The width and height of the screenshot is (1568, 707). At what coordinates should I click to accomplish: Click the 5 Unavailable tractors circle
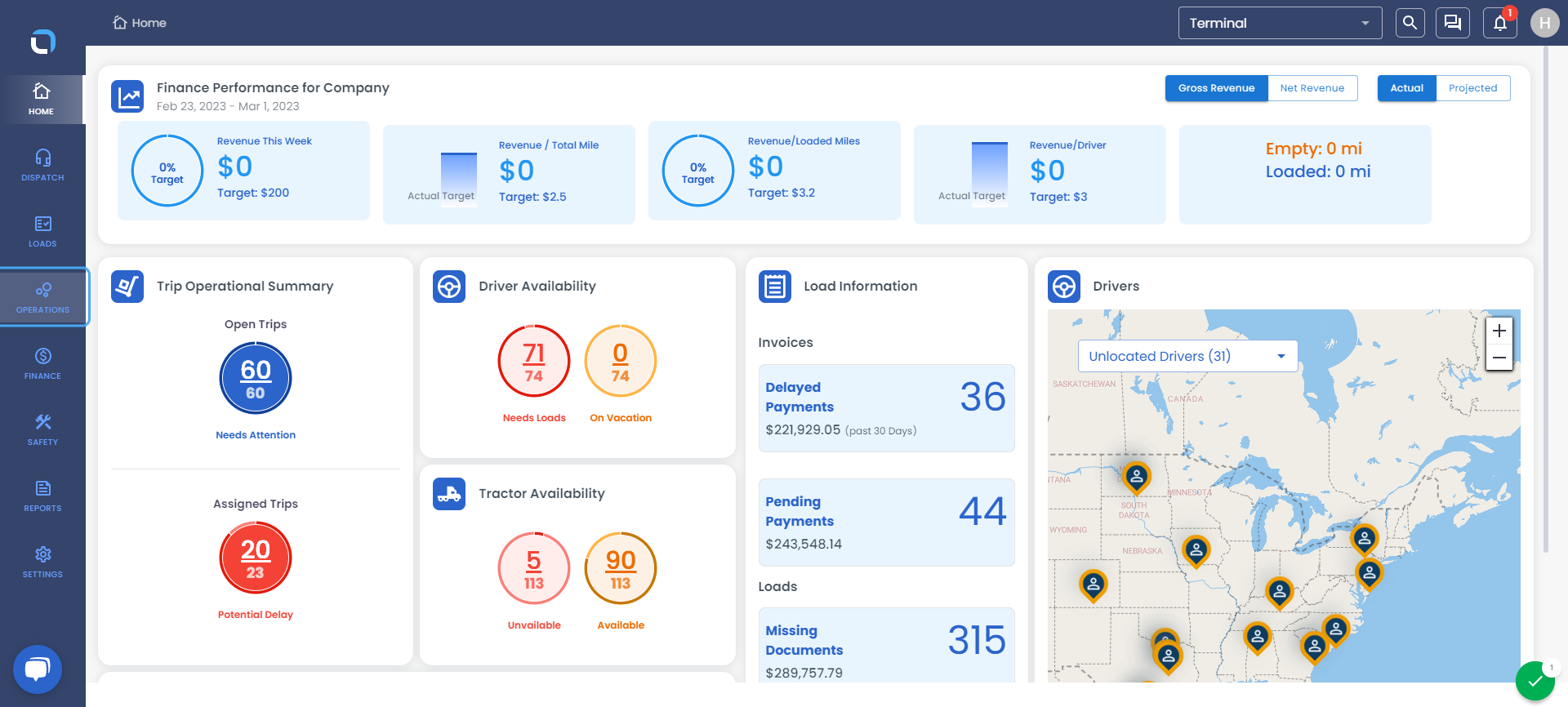(534, 568)
